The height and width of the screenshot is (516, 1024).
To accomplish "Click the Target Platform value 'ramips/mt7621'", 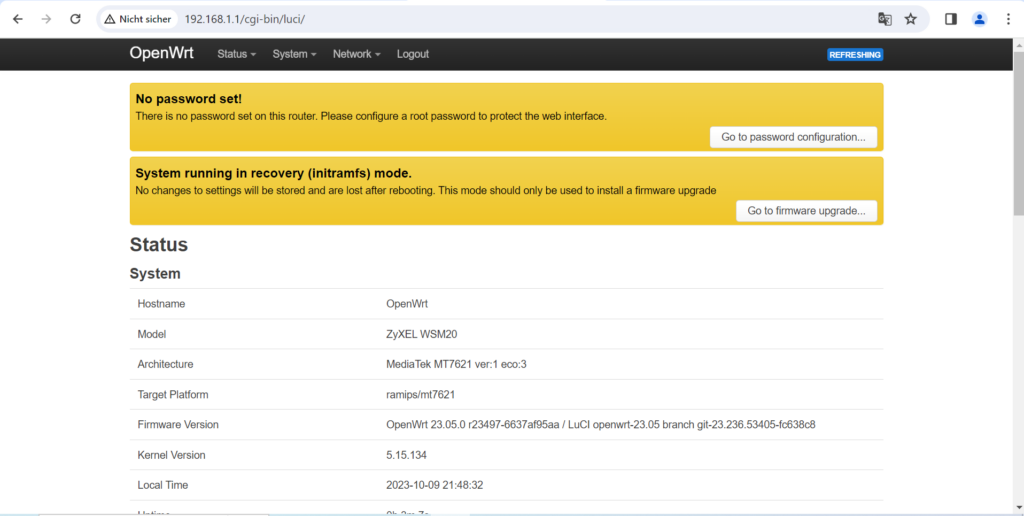I will click(x=421, y=395).
